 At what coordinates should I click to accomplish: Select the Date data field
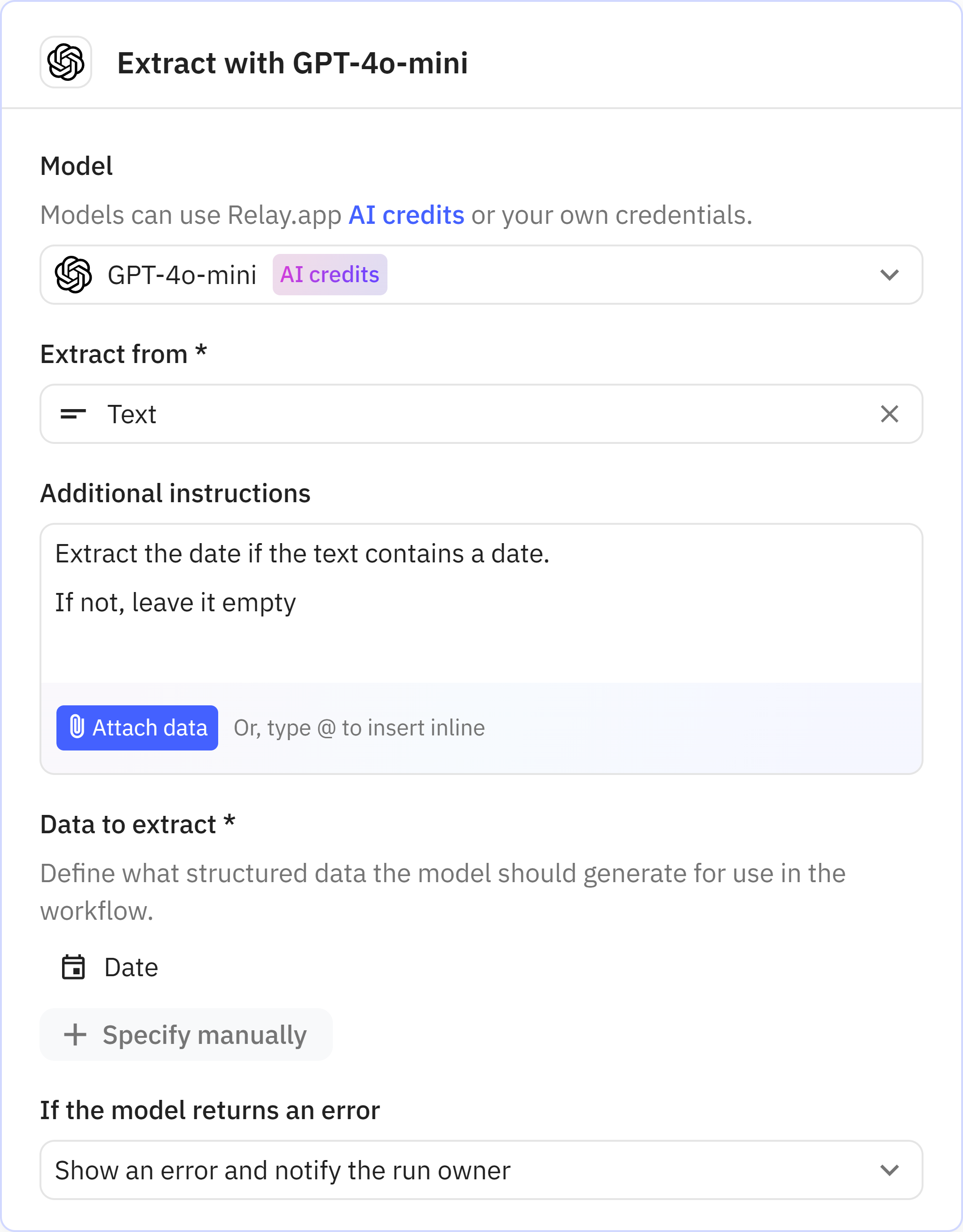click(x=131, y=967)
